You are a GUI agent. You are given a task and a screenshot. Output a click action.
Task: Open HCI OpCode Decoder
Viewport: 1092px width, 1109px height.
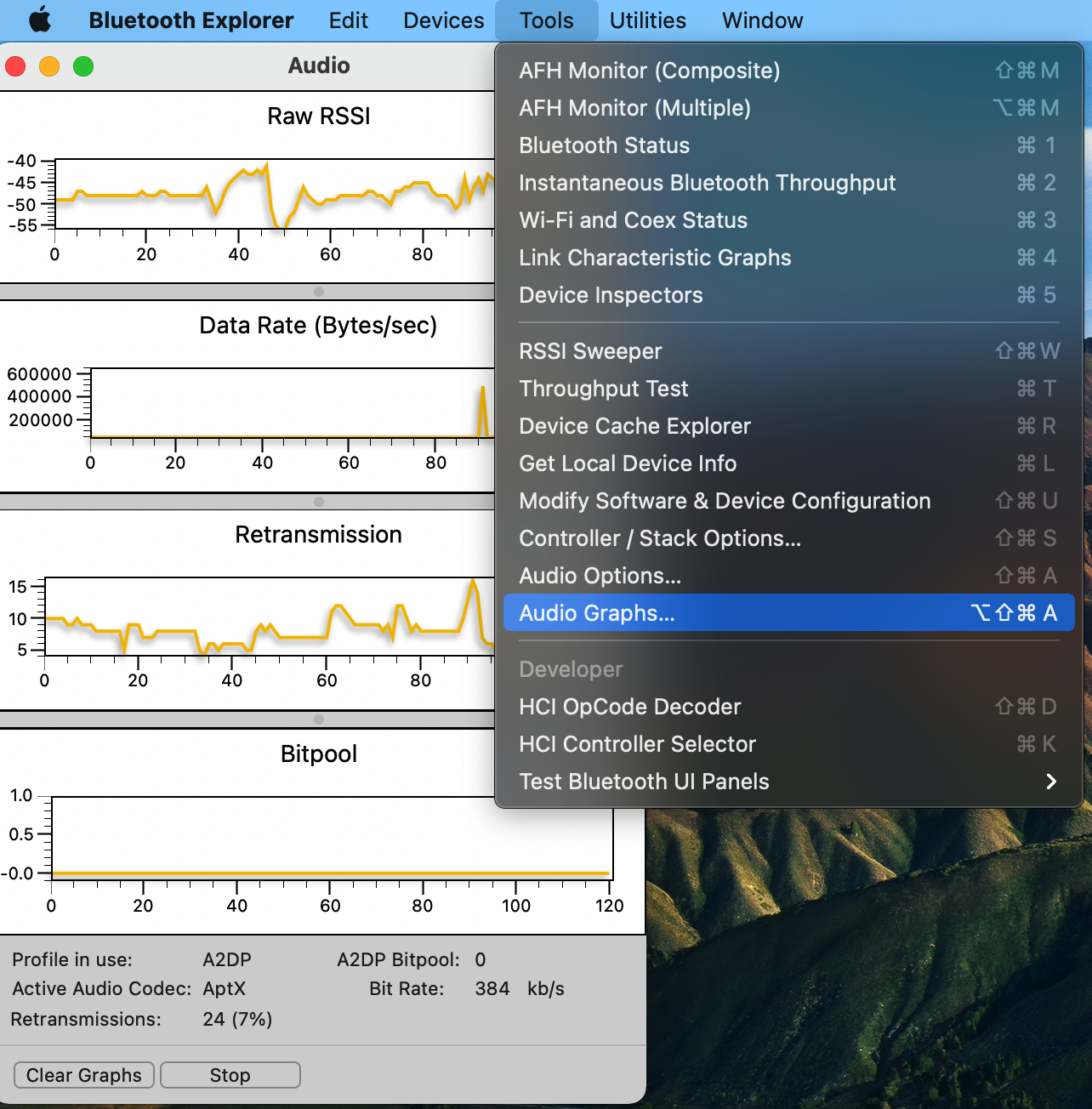tap(789, 707)
